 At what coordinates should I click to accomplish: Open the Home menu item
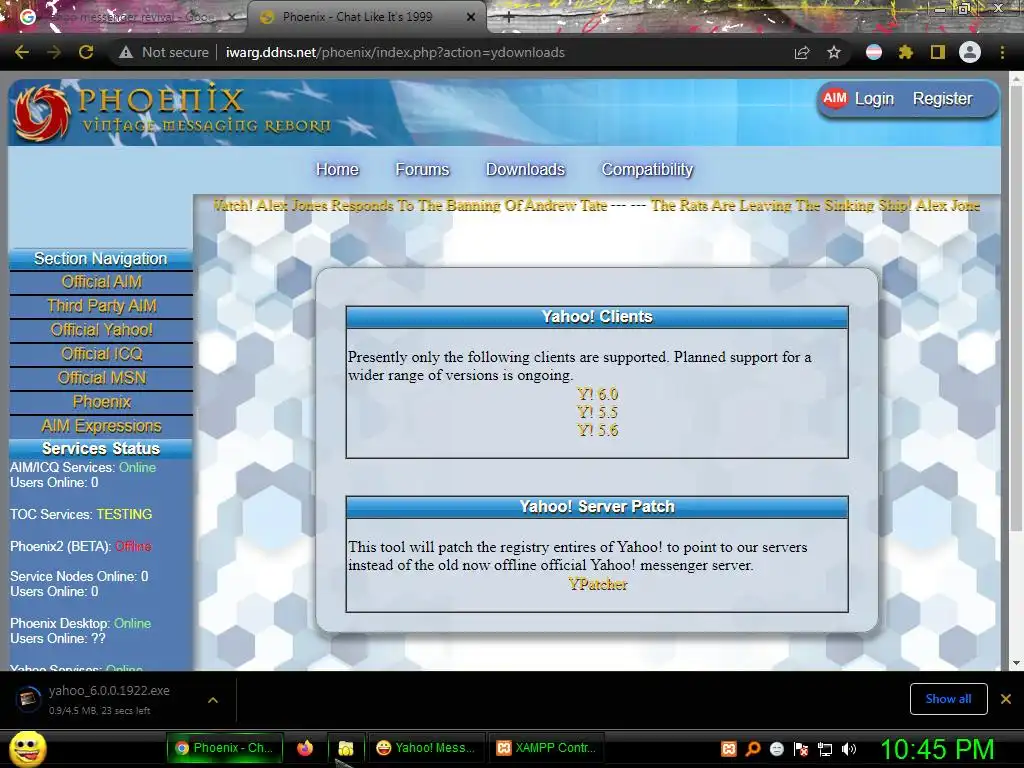click(x=338, y=169)
